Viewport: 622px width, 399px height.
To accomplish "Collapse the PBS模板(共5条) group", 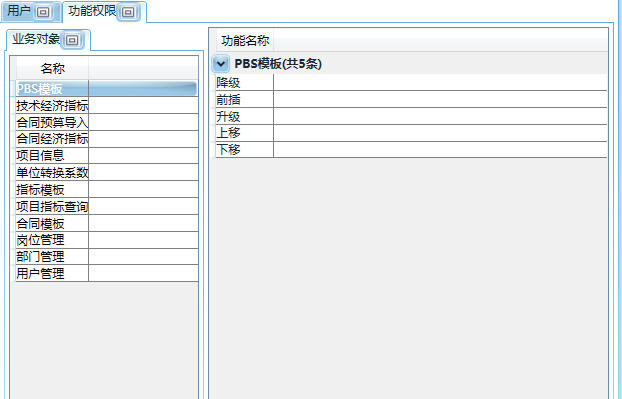I will point(221,63).
